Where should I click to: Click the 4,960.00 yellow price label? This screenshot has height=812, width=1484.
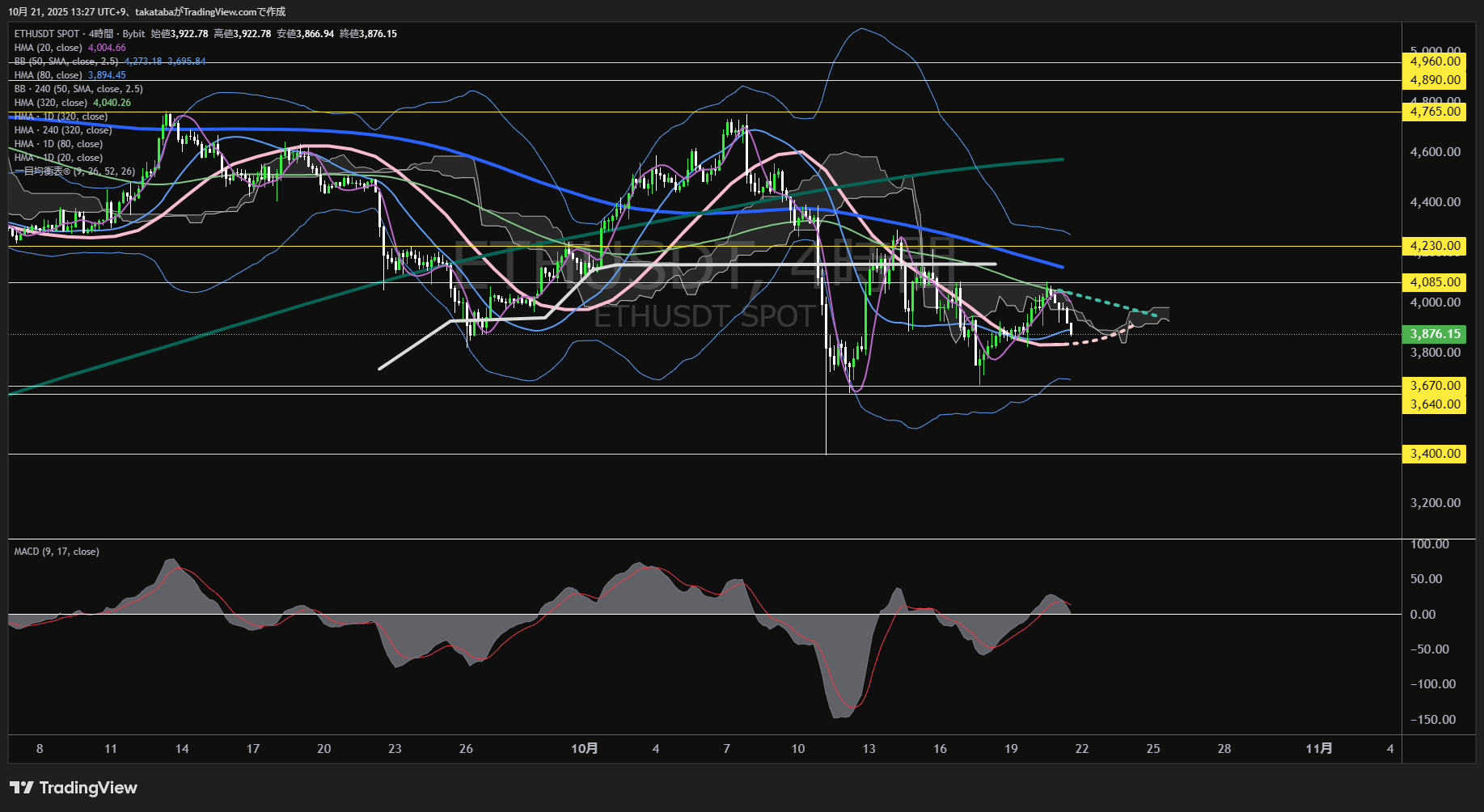(x=1435, y=61)
